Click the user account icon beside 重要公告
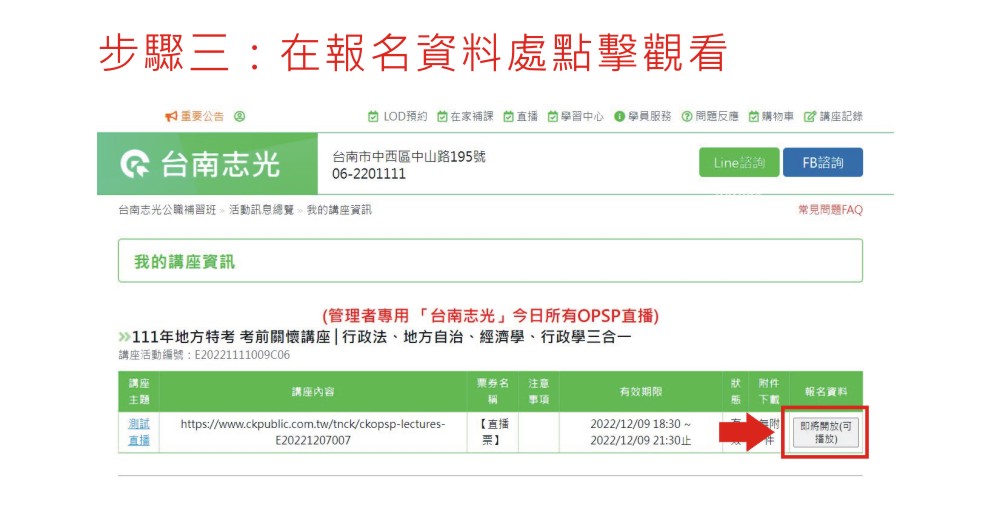This screenshot has height=523, width=1000. [240, 116]
